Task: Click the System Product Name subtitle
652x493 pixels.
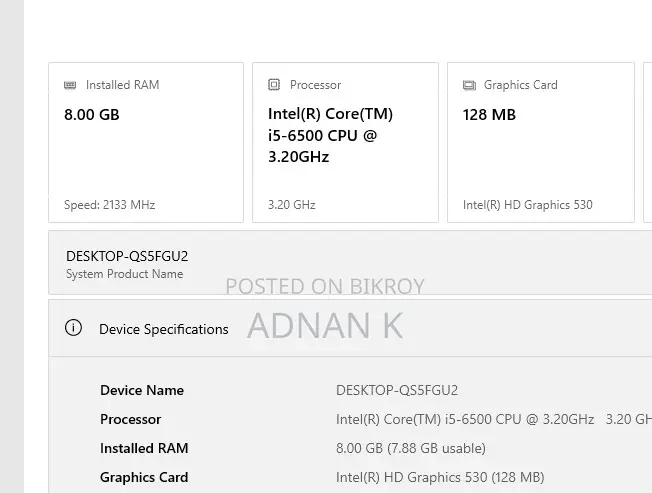Action: click(x=124, y=274)
